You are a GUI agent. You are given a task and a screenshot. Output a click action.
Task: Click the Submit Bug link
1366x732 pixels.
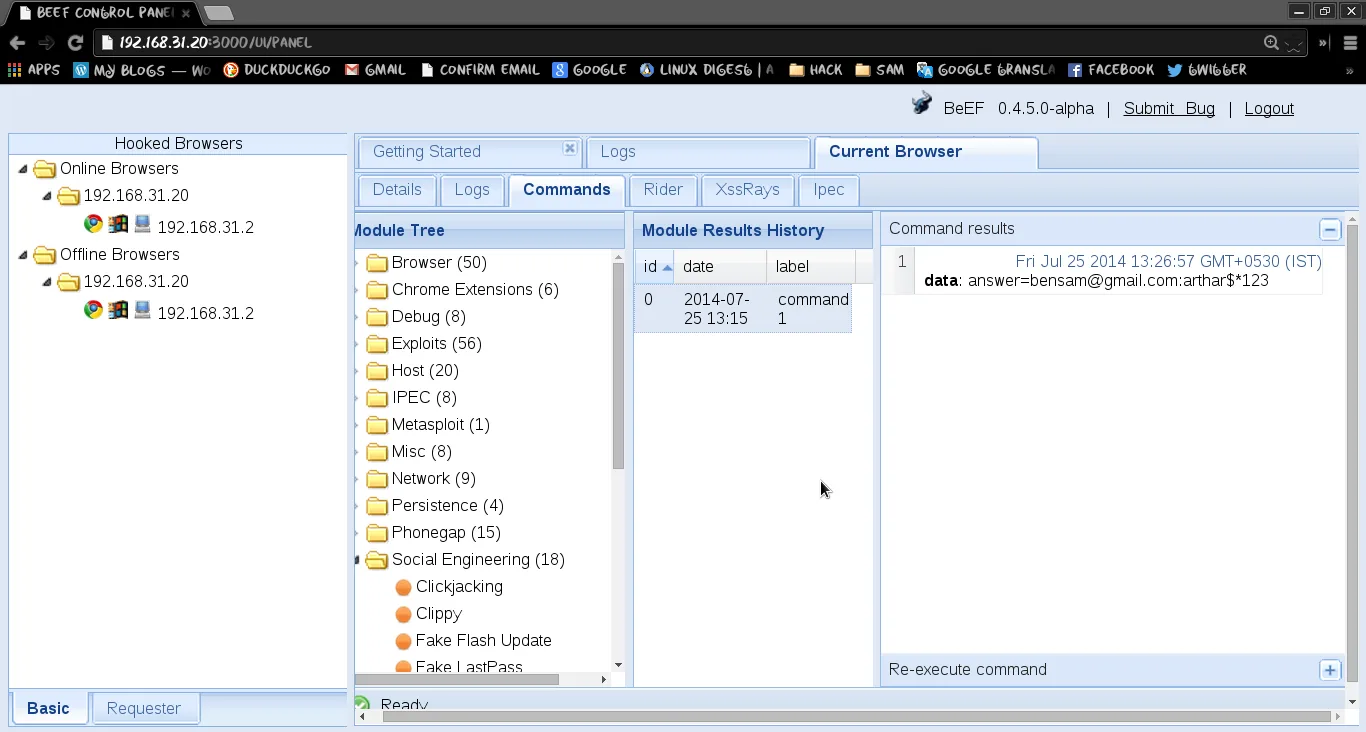1169,109
